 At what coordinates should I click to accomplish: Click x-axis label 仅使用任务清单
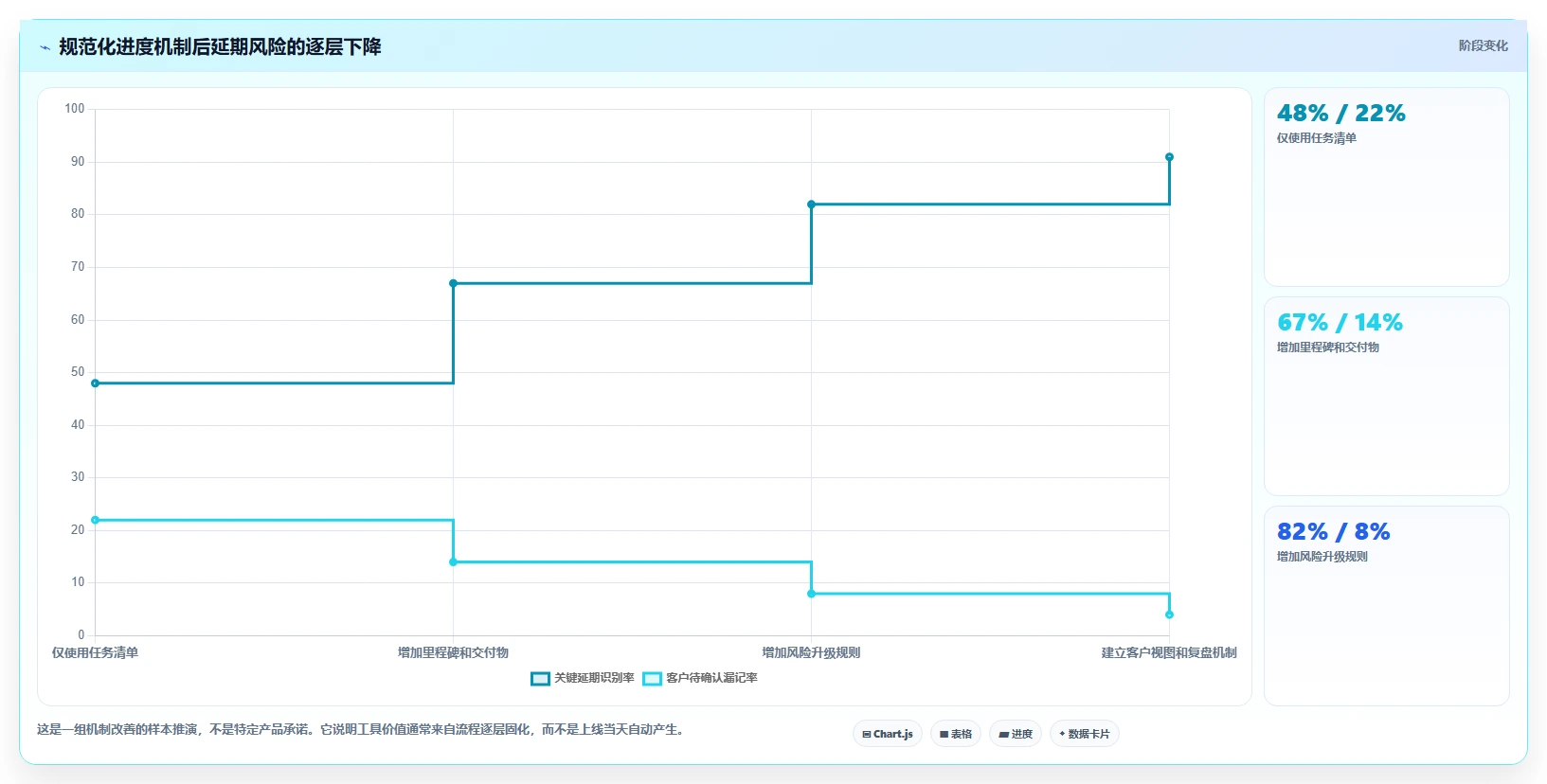point(95,653)
